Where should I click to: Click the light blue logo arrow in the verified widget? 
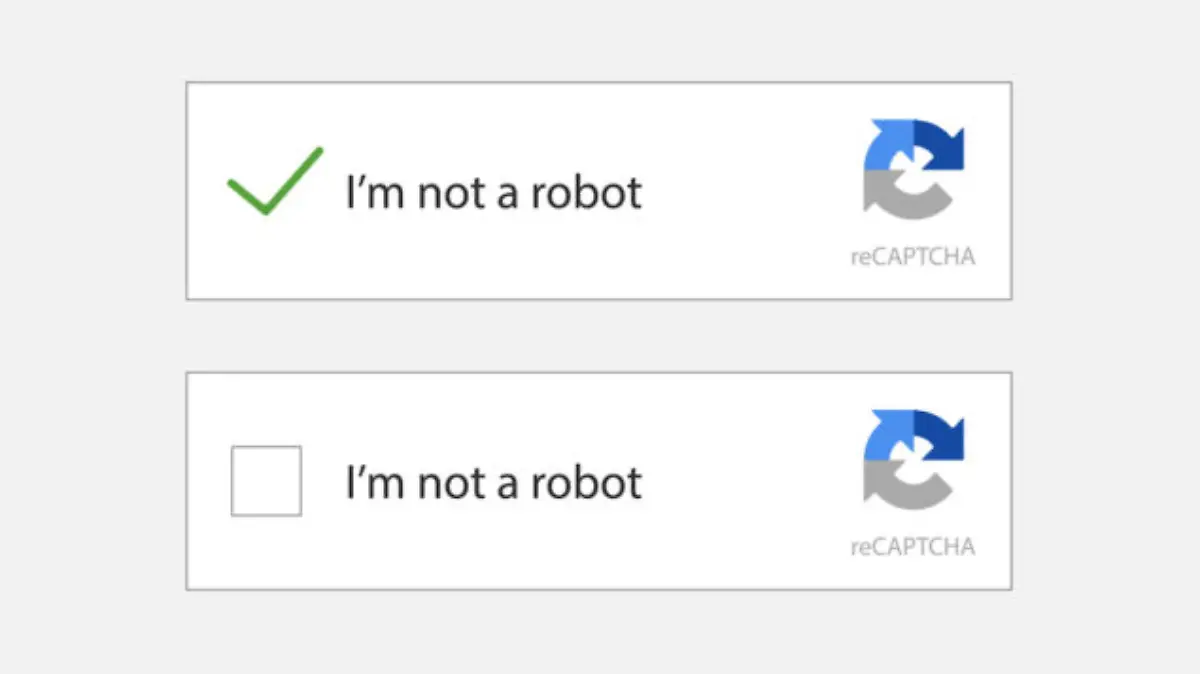[x=885, y=145]
